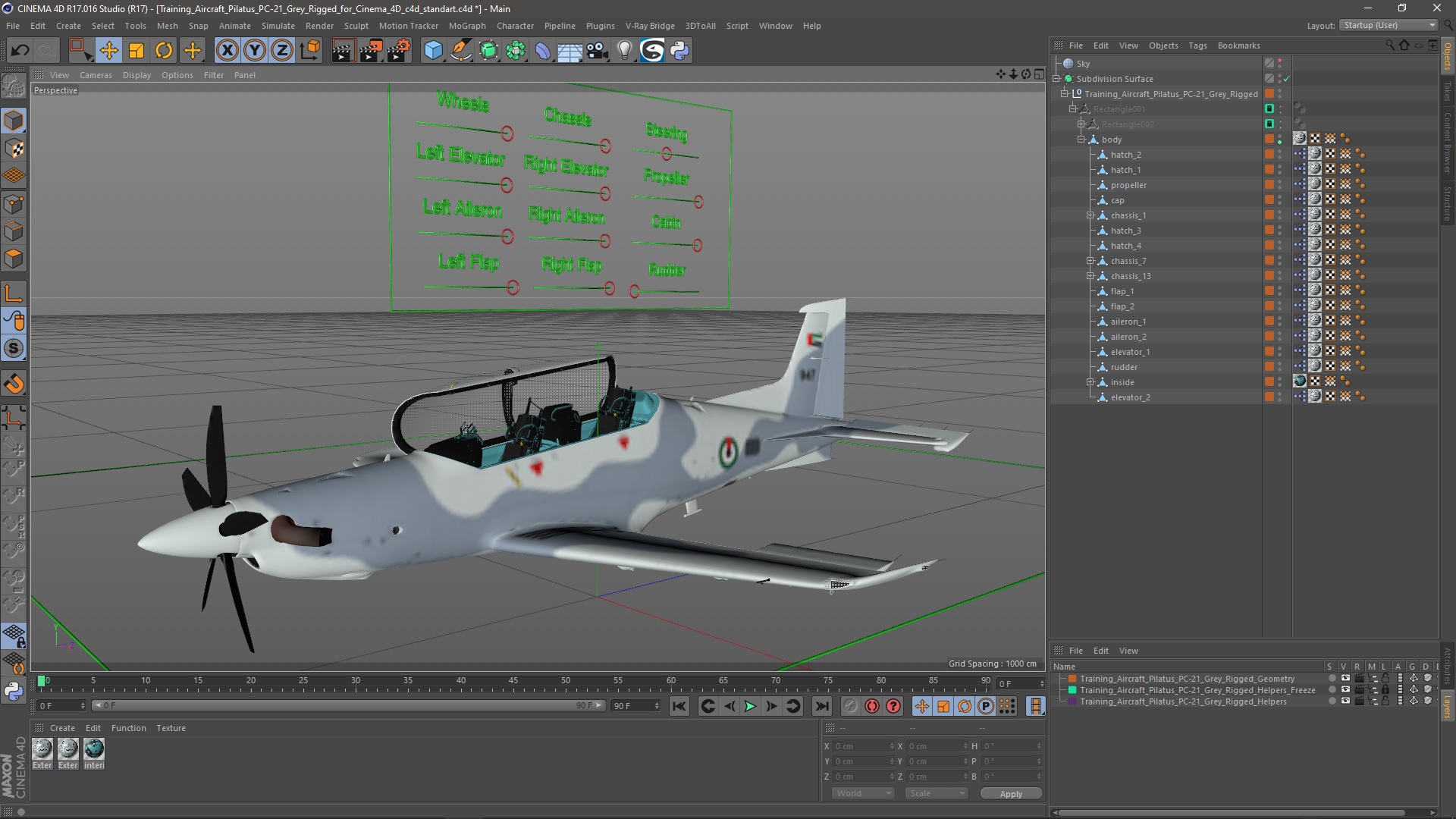
Task: Click the Undo arrow icon
Action: coord(20,51)
